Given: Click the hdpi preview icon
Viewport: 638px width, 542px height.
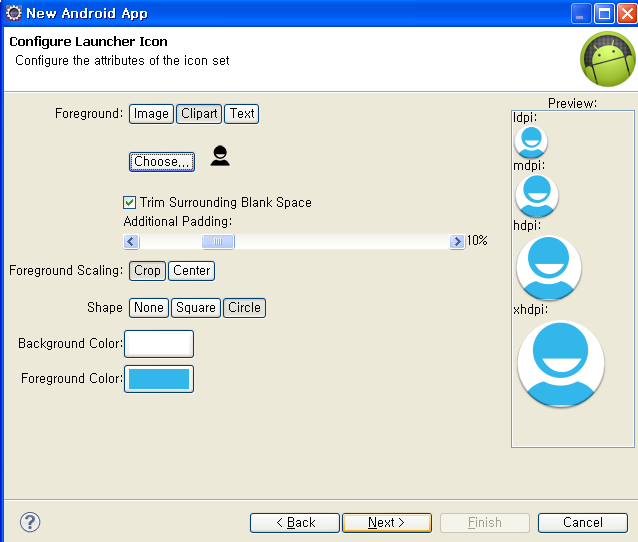Looking at the screenshot, I should click(548, 268).
